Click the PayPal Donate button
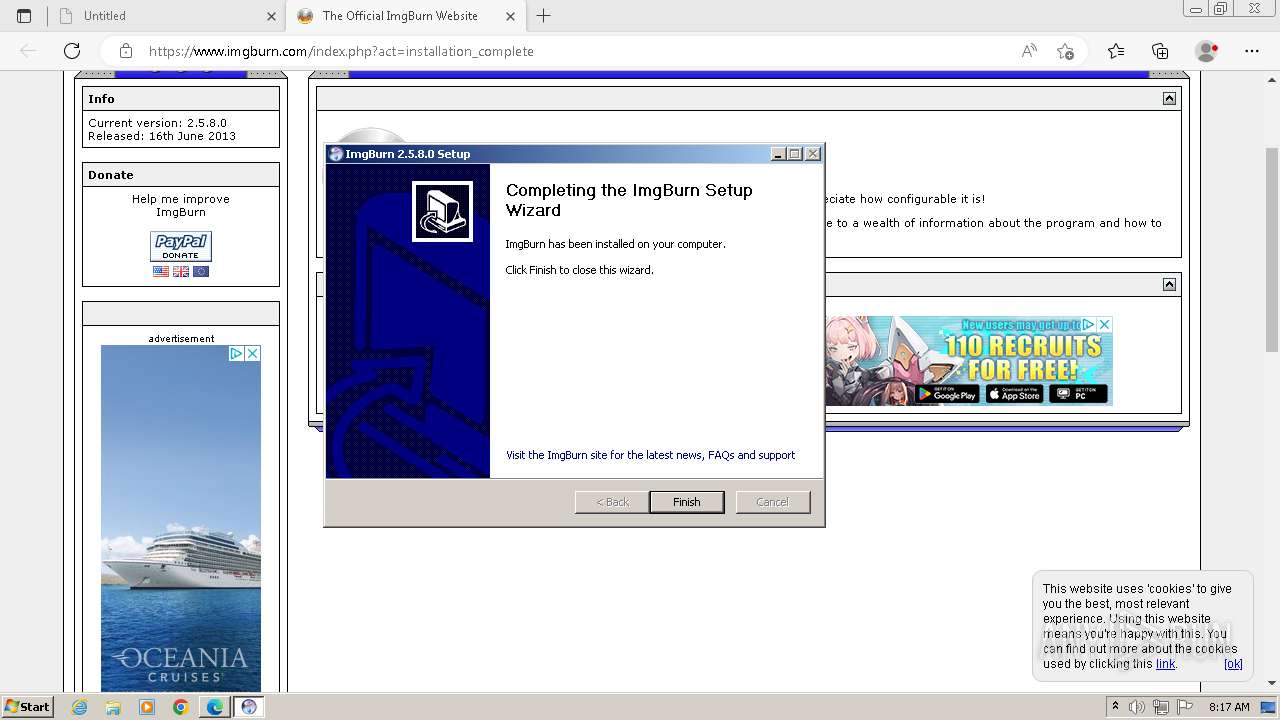1280x720 pixels. pyautogui.click(x=181, y=246)
